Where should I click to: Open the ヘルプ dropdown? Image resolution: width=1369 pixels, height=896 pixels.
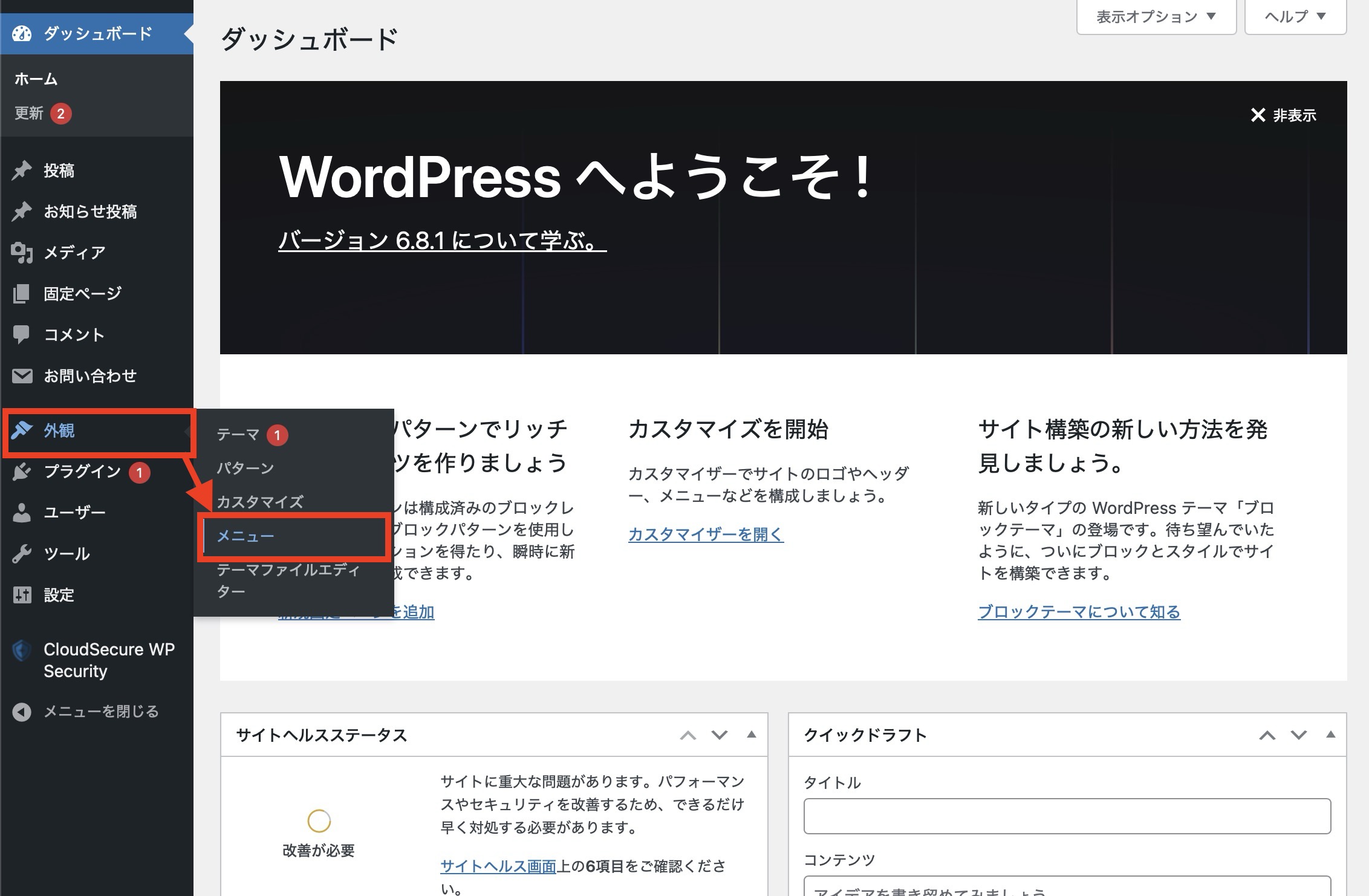1295,16
